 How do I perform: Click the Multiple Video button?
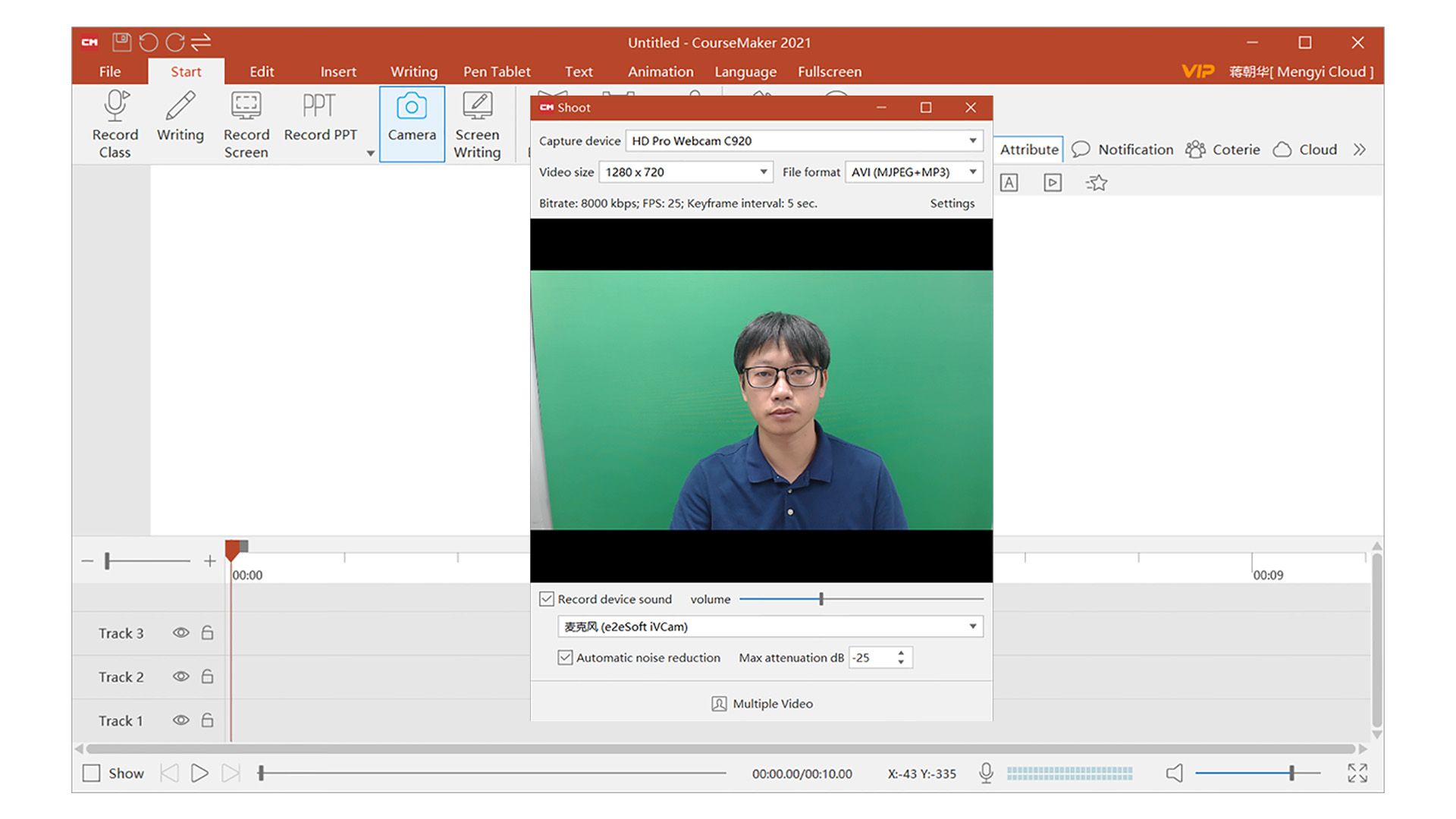click(x=762, y=704)
